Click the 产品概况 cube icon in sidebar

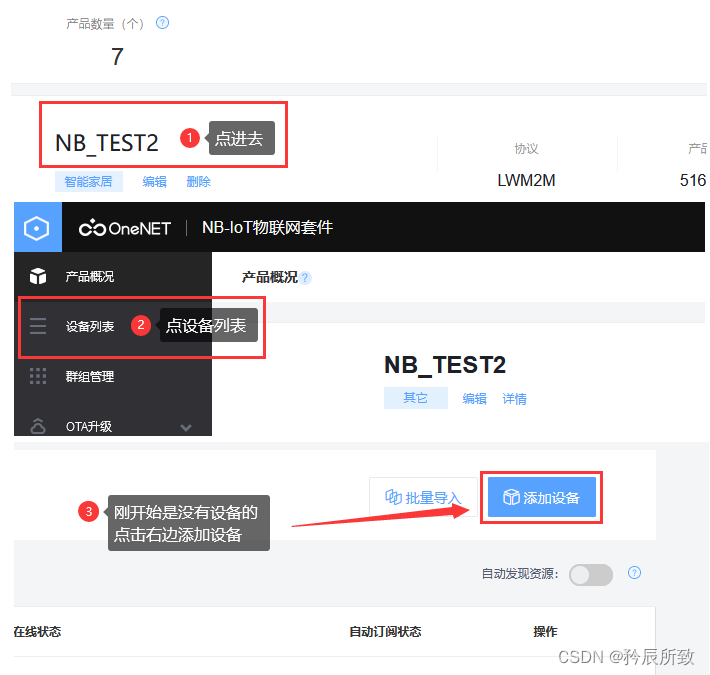tap(38, 276)
